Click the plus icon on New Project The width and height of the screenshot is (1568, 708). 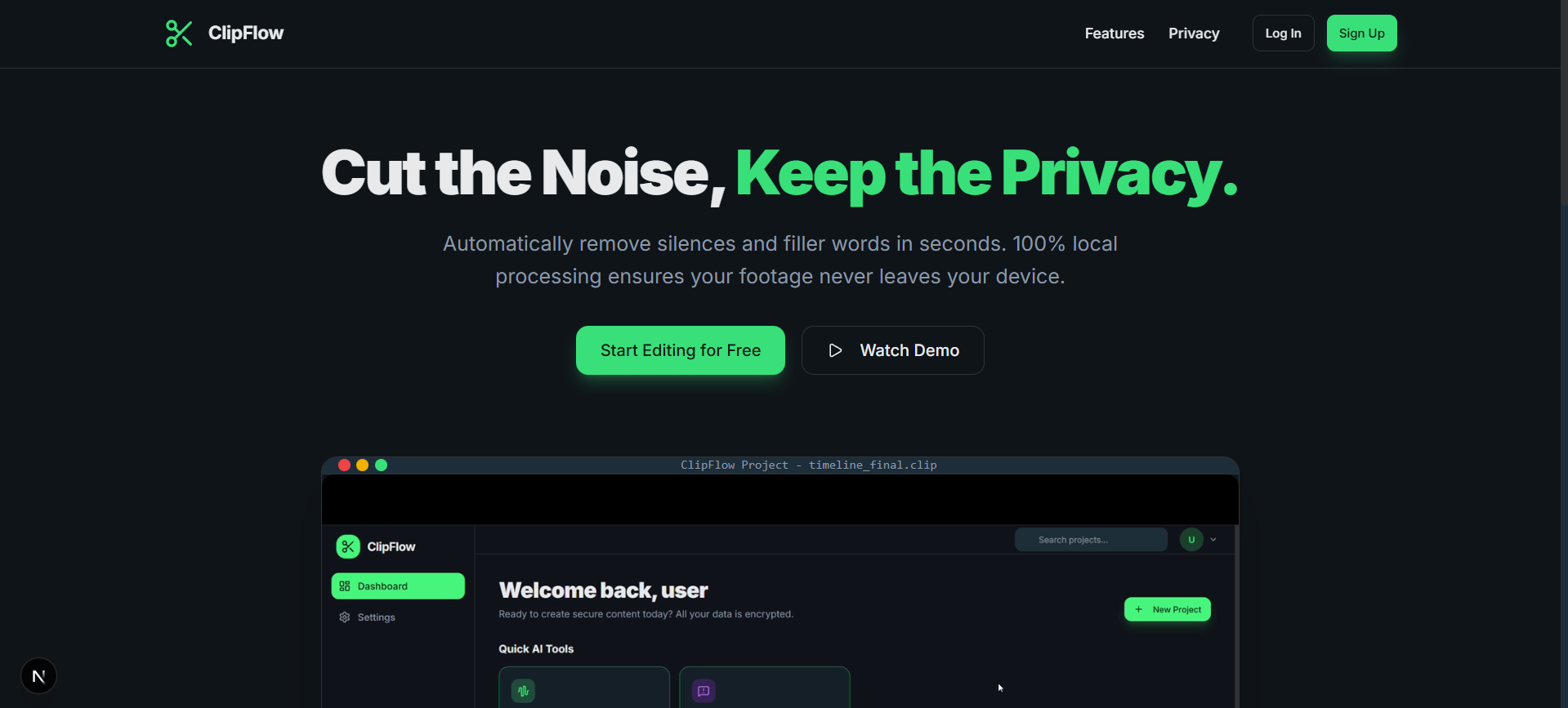(x=1139, y=609)
